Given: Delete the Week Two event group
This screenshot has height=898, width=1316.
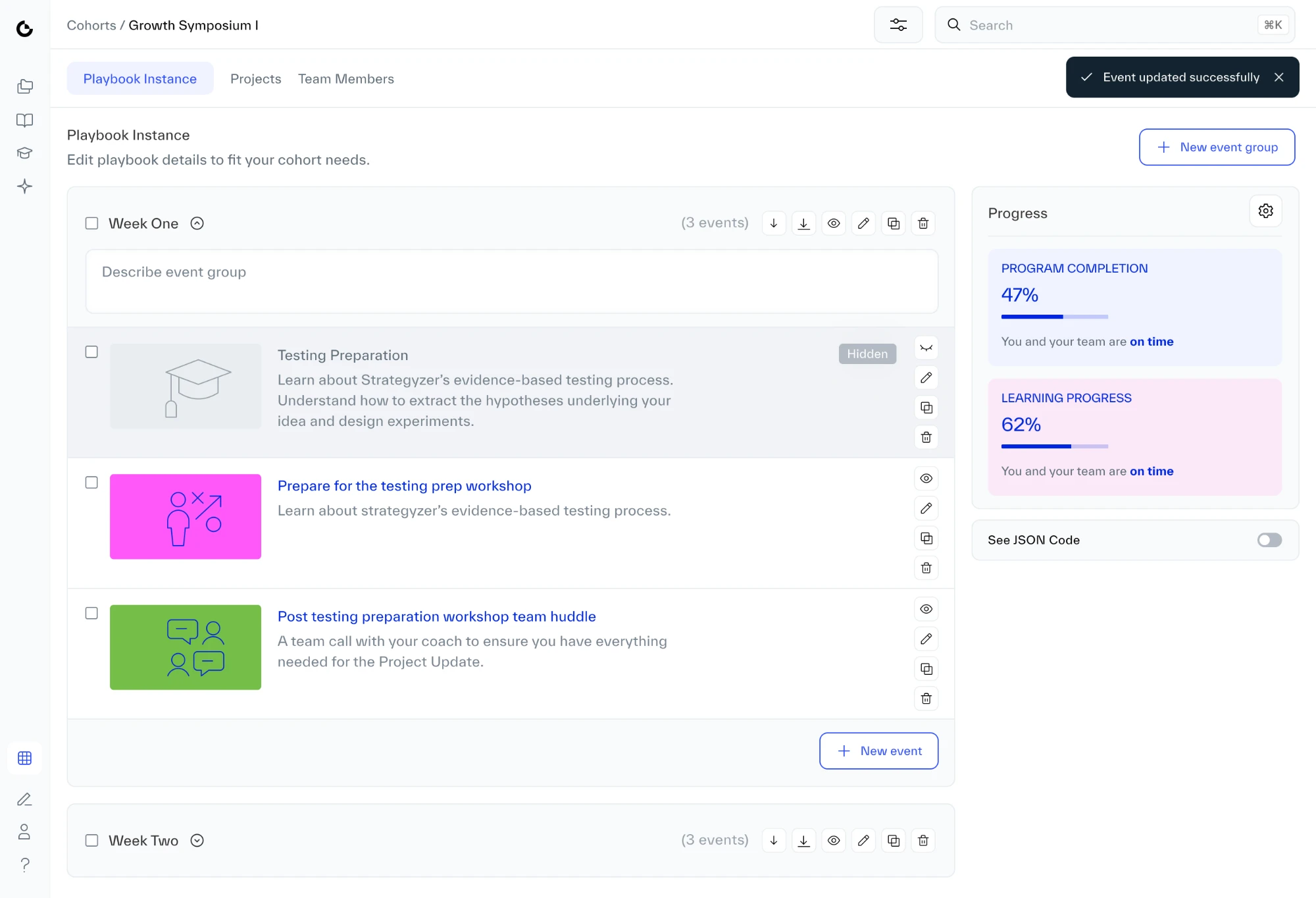Looking at the screenshot, I should coord(923,841).
